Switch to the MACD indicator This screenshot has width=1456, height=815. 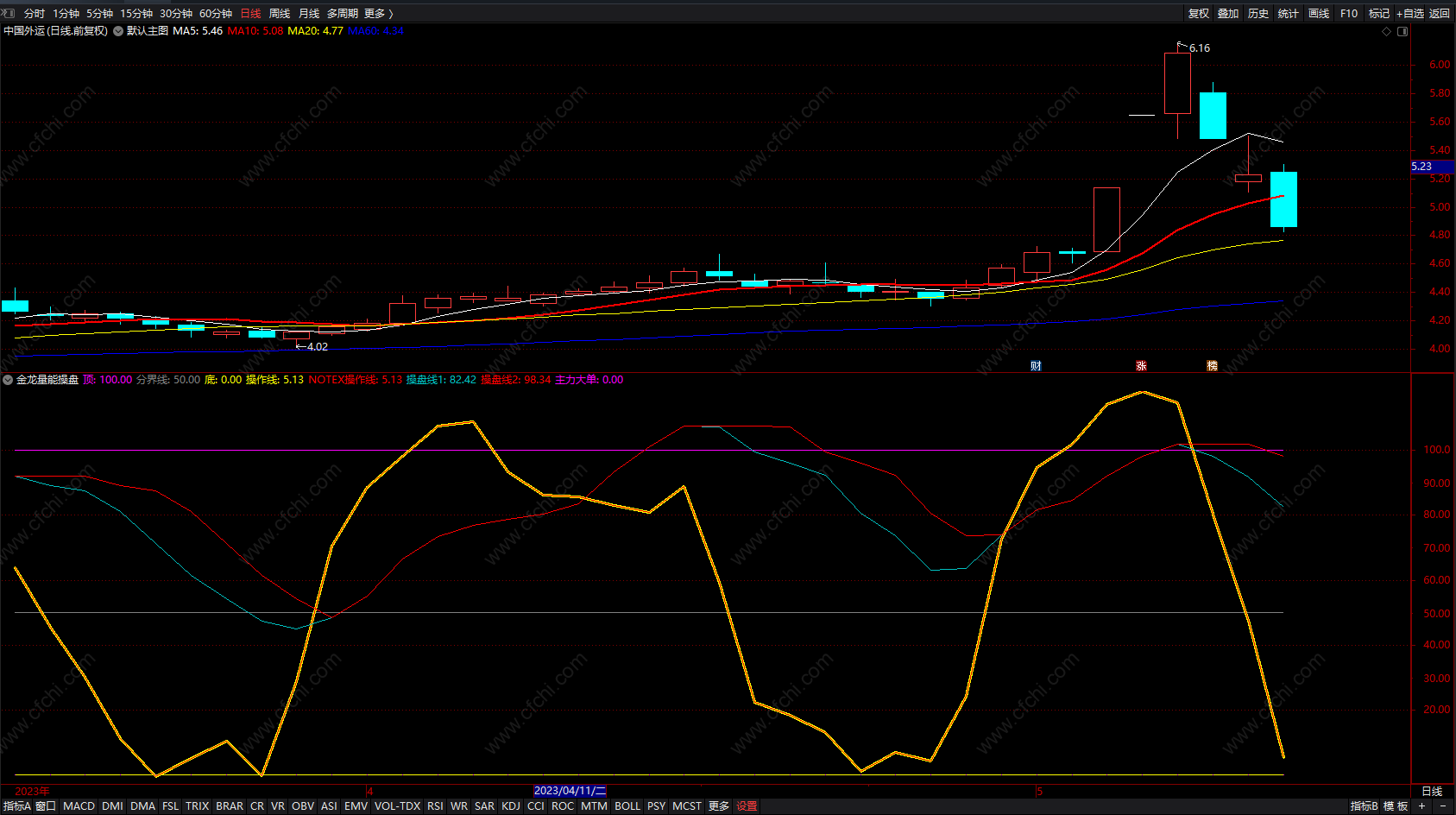click(79, 806)
